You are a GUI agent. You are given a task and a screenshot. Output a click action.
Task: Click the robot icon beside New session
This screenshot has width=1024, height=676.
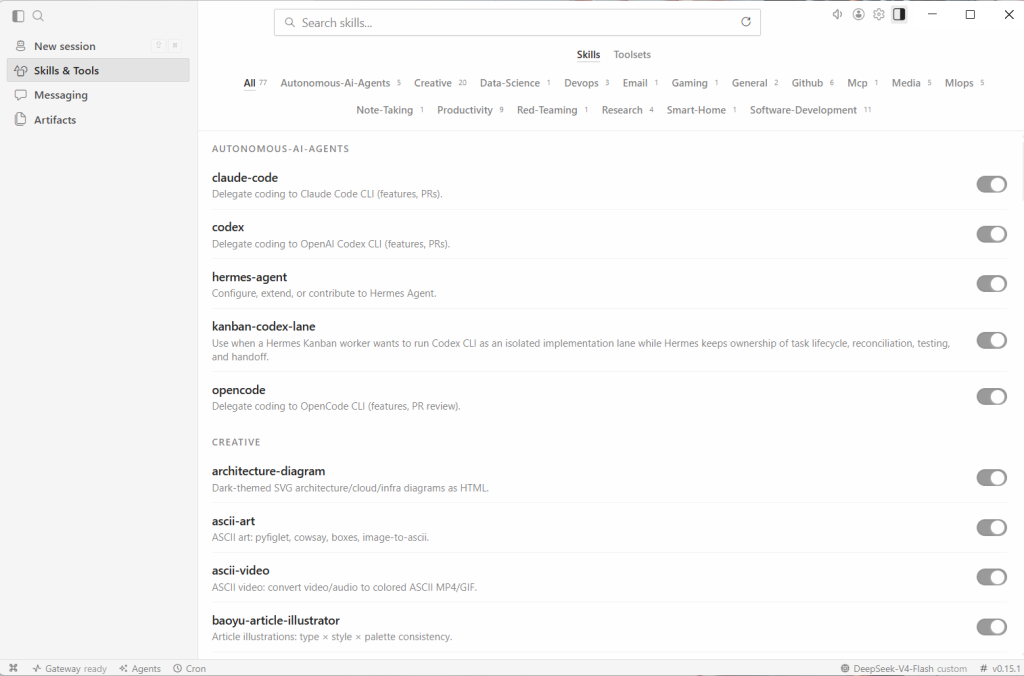21,46
